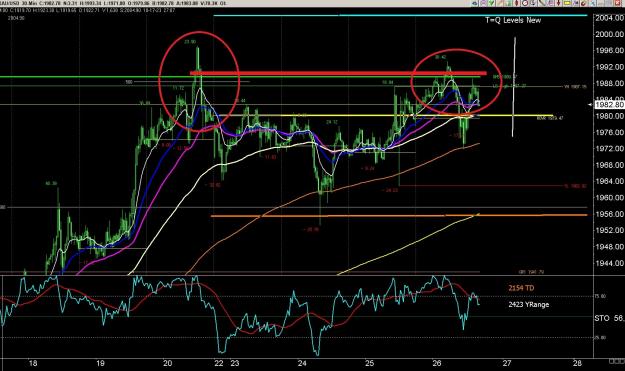Click date label 18 on time axis
Image resolution: width=625 pixels, height=371 pixels.
(33, 363)
